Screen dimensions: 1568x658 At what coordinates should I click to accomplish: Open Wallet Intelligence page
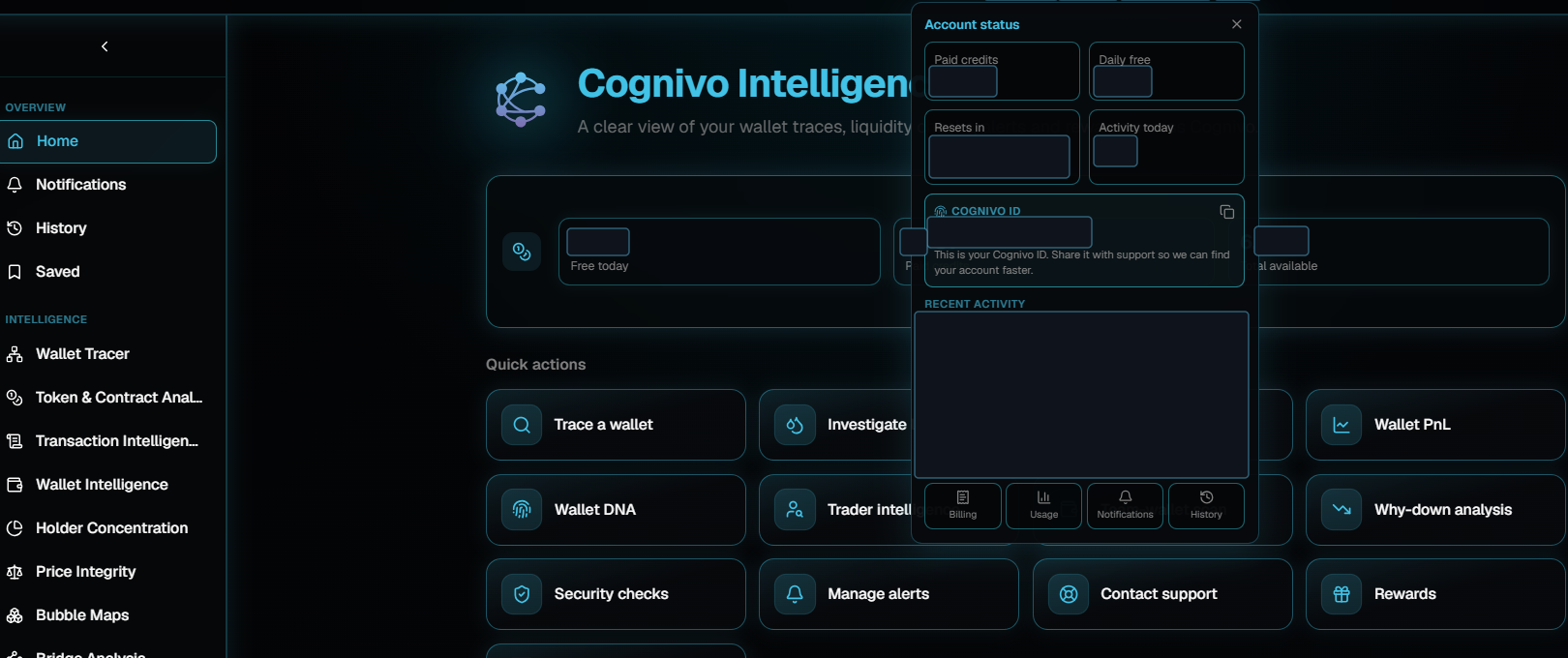click(107, 485)
